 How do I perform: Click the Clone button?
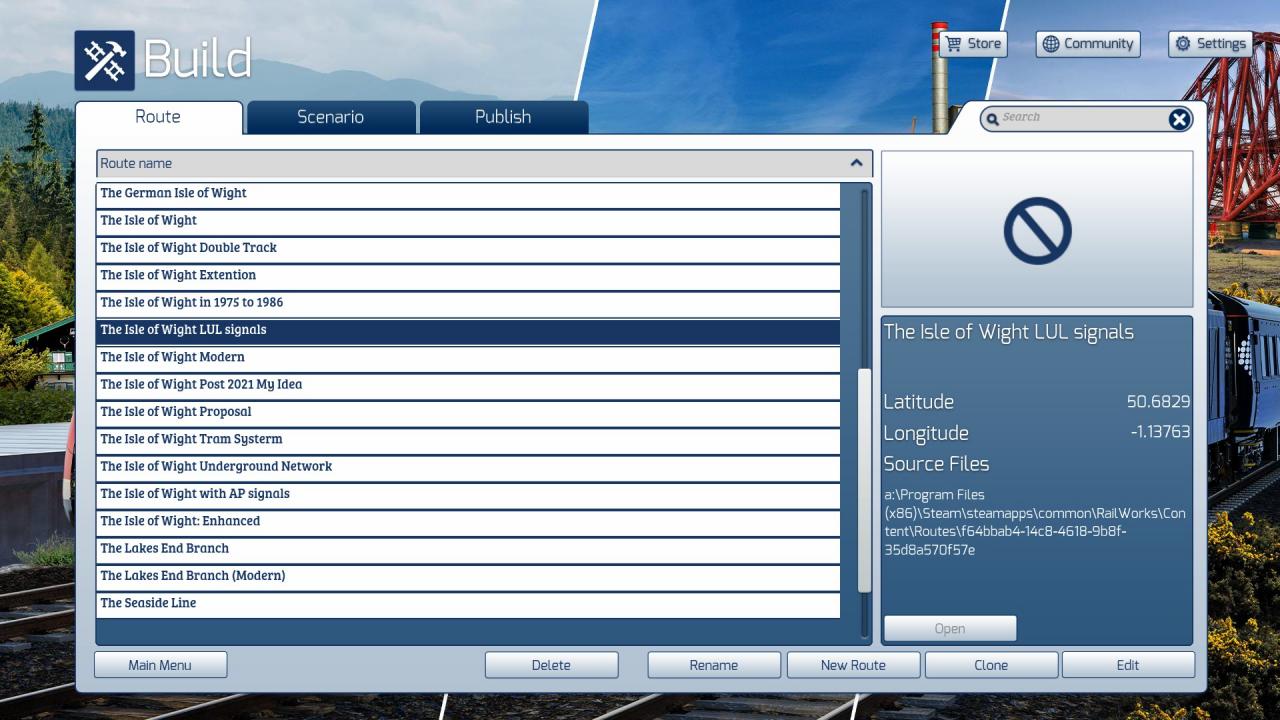(x=991, y=665)
